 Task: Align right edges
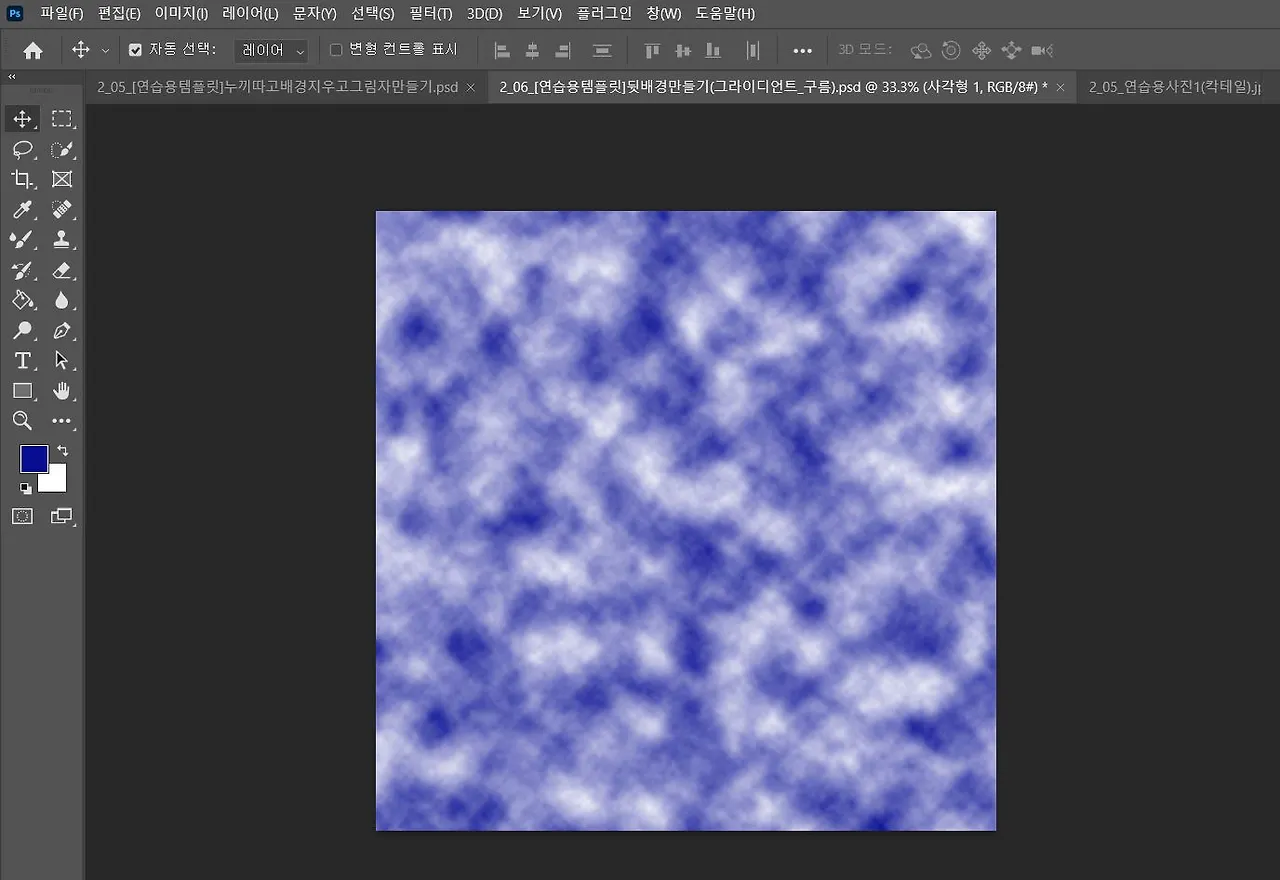(563, 50)
